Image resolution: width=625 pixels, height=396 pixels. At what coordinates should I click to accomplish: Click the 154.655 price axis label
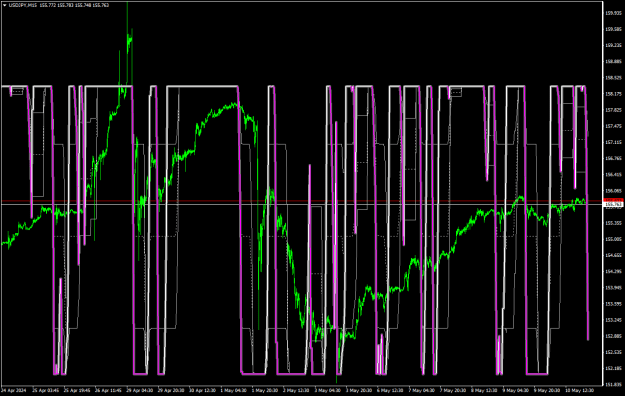coord(613,255)
